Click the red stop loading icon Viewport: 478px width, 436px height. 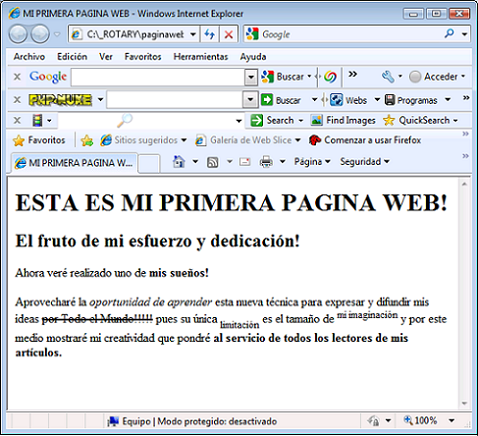point(229,34)
